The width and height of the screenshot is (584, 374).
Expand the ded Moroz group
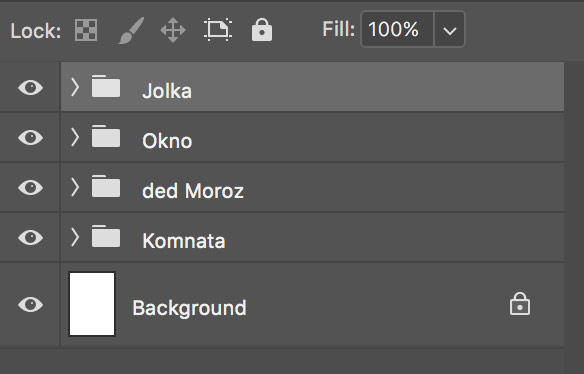click(75, 187)
